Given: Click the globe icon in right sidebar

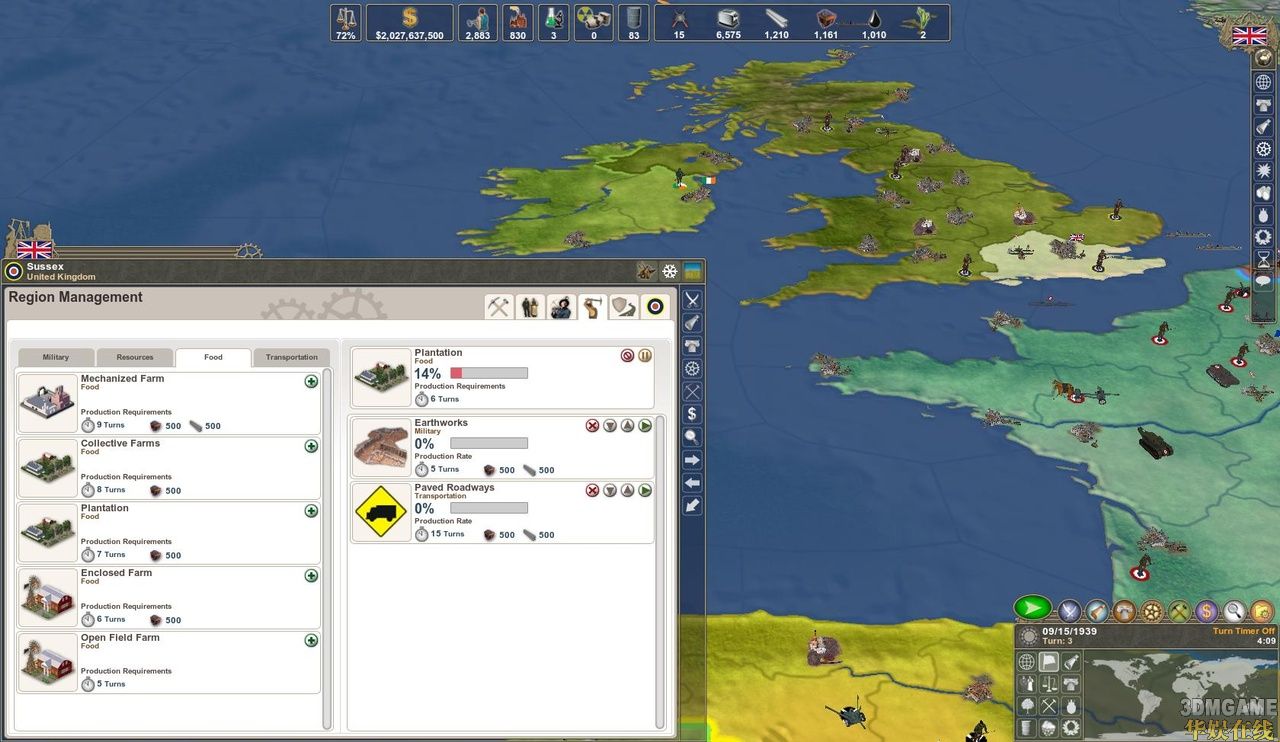Looking at the screenshot, I should 1264,82.
